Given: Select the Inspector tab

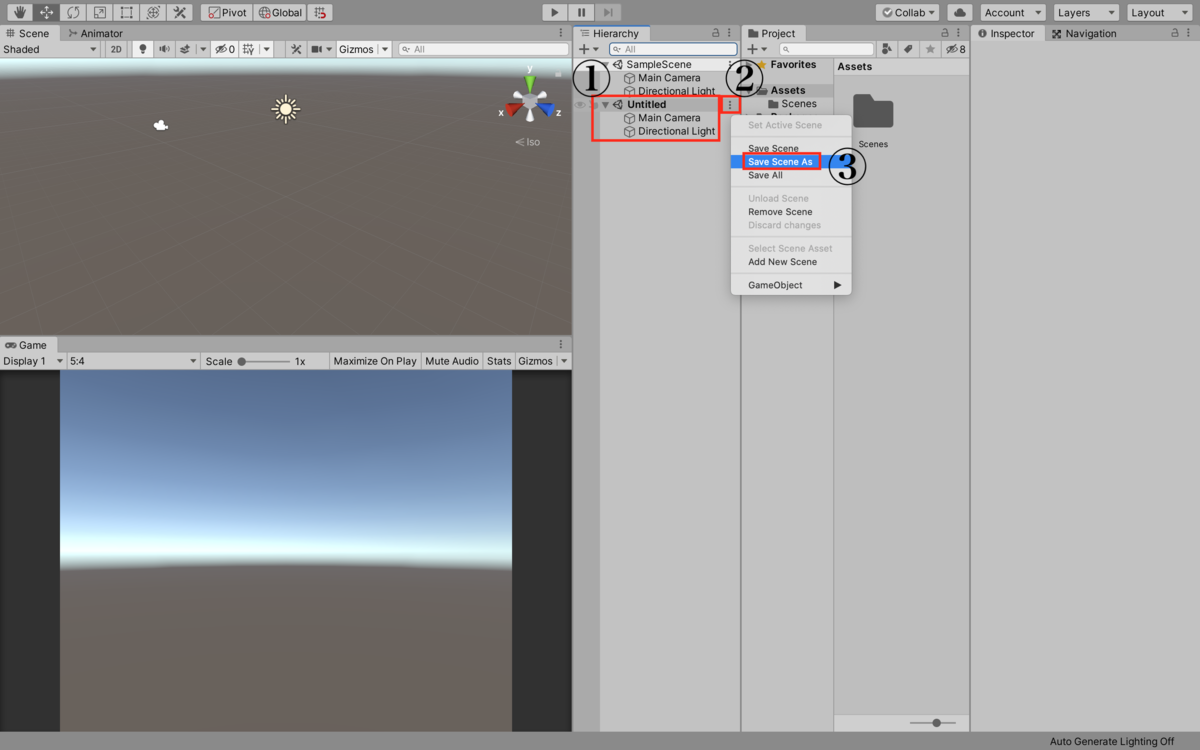Looking at the screenshot, I should point(1006,33).
